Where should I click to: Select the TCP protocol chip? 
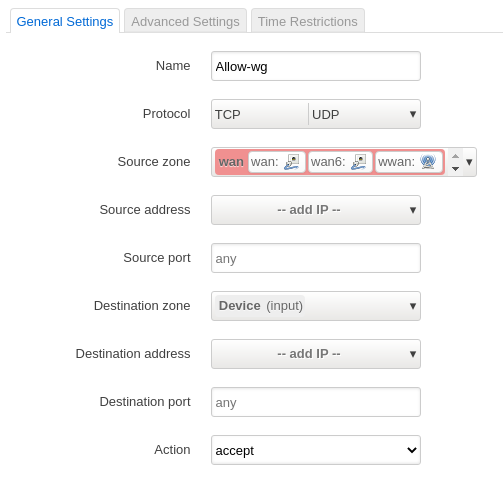(x=227, y=114)
